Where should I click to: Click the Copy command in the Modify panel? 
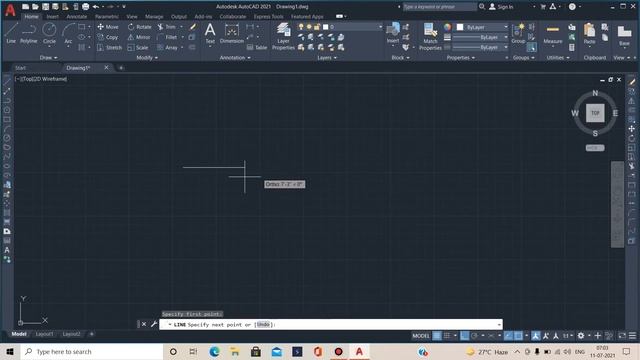click(108, 37)
